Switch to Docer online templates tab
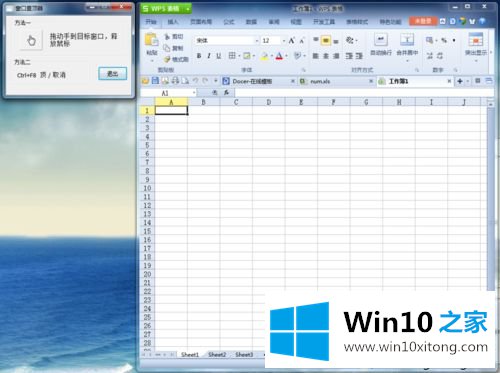500x373 pixels. point(259,81)
